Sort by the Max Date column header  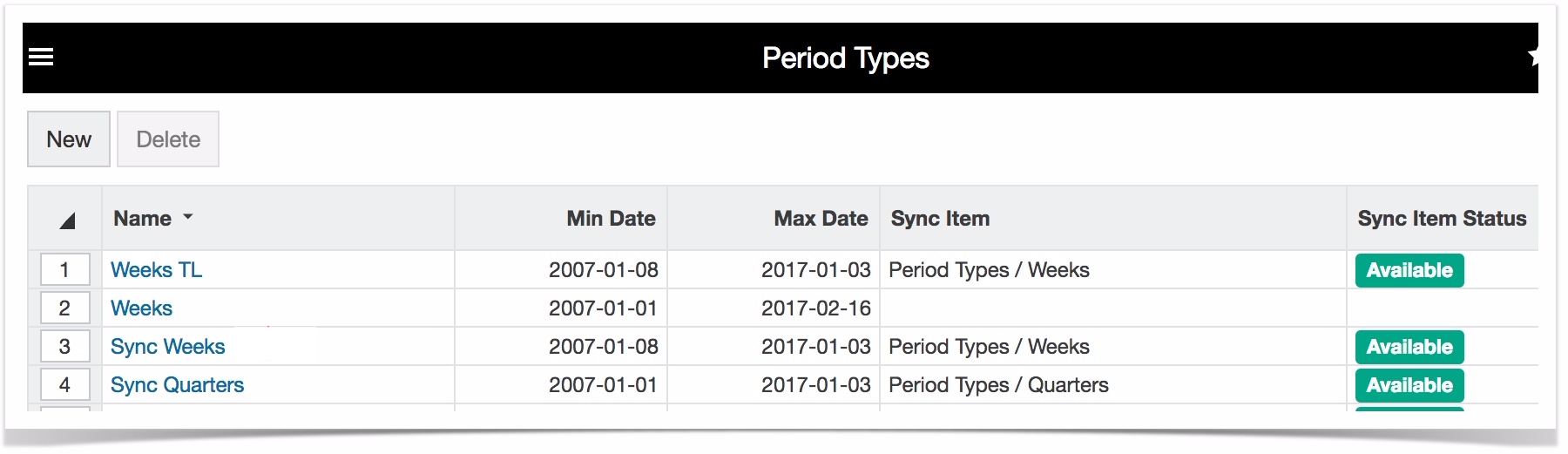click(821, 219)
